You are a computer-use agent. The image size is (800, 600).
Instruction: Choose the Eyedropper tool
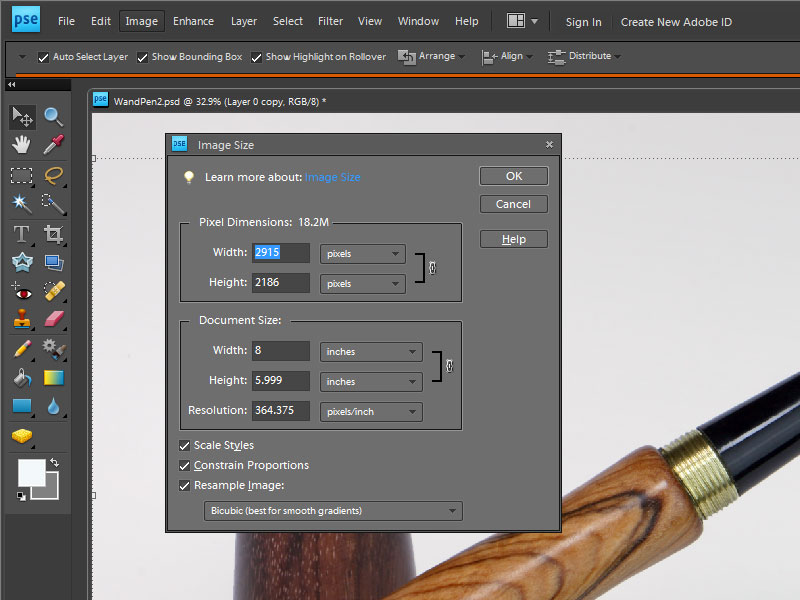coord(53,145)
